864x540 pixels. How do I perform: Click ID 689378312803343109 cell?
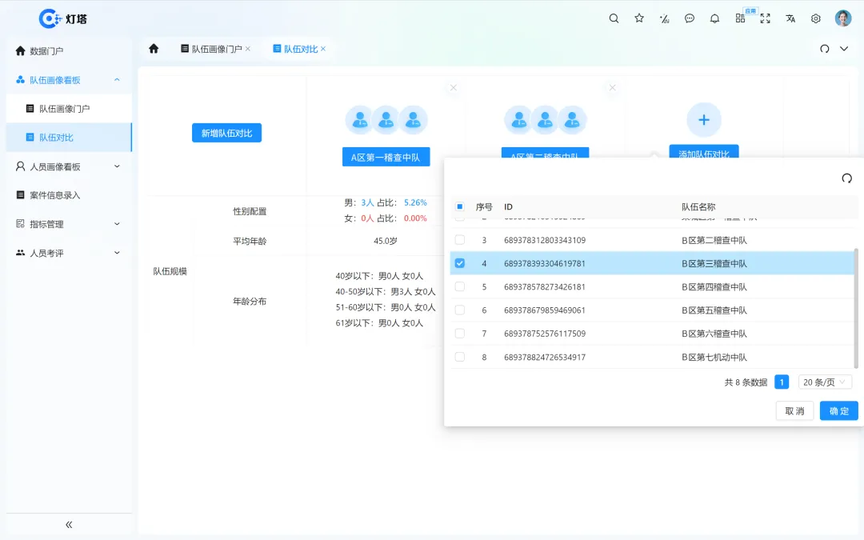point(544,240)
